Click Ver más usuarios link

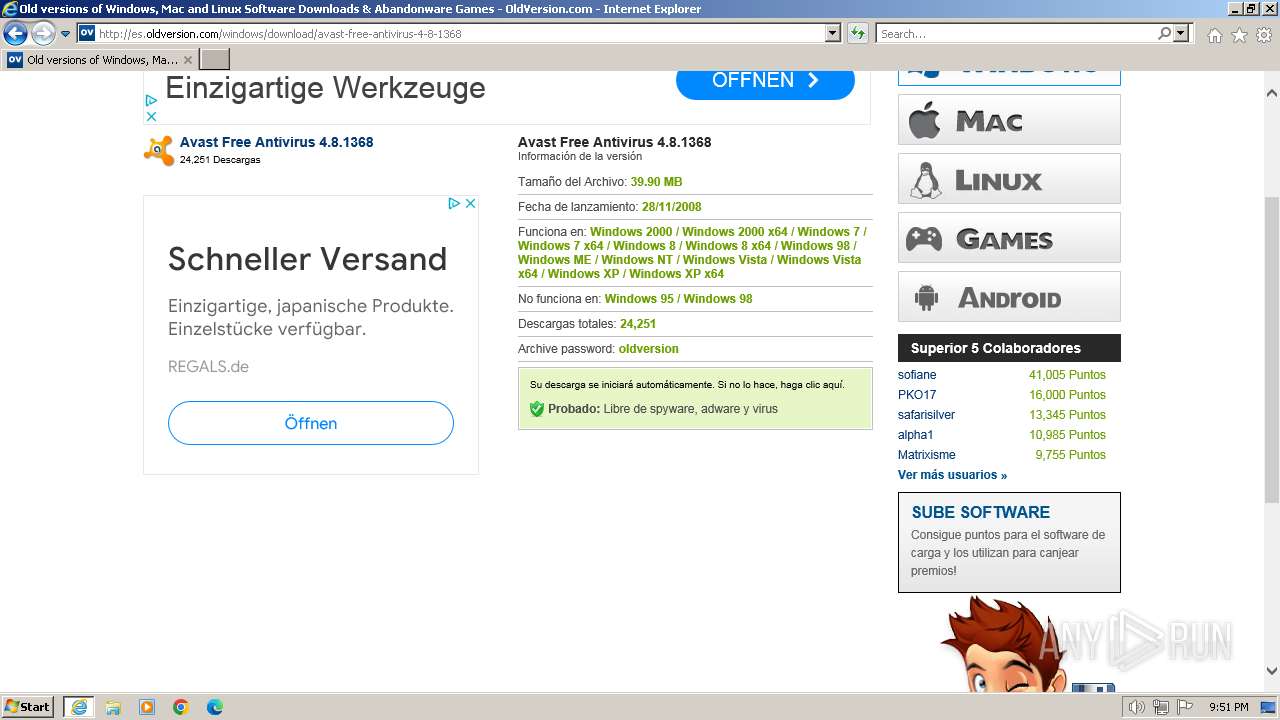click(x=952, y=475)
